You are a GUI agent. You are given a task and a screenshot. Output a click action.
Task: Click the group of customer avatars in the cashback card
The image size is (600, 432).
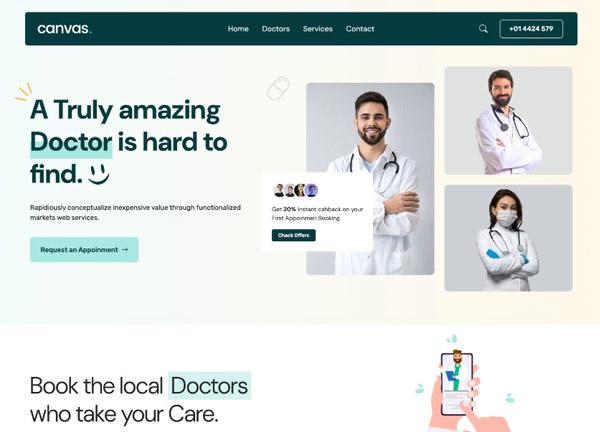296,190
